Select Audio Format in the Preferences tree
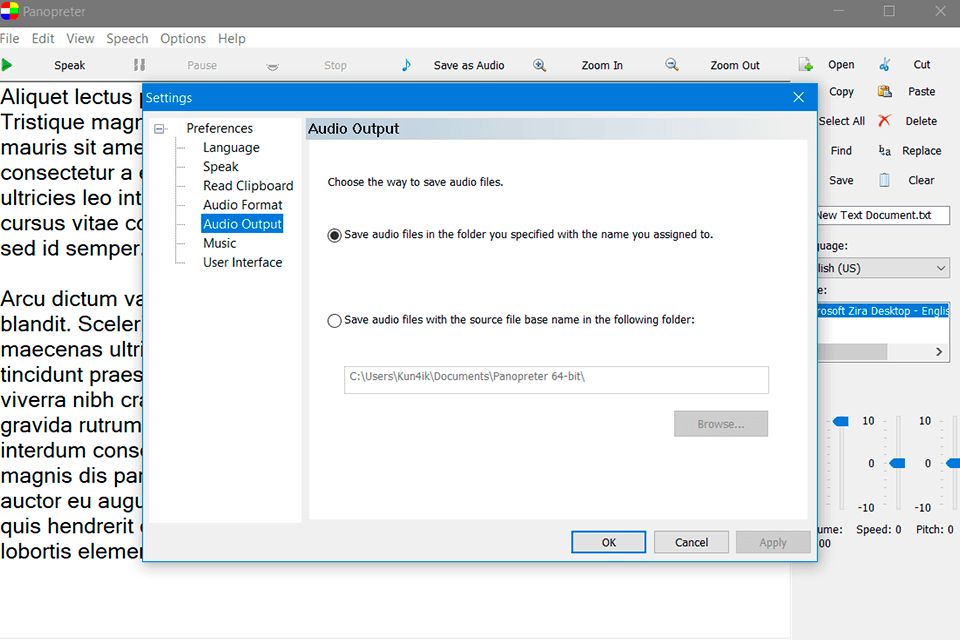Viewport: 960px width, 640px height. [242, 205]
